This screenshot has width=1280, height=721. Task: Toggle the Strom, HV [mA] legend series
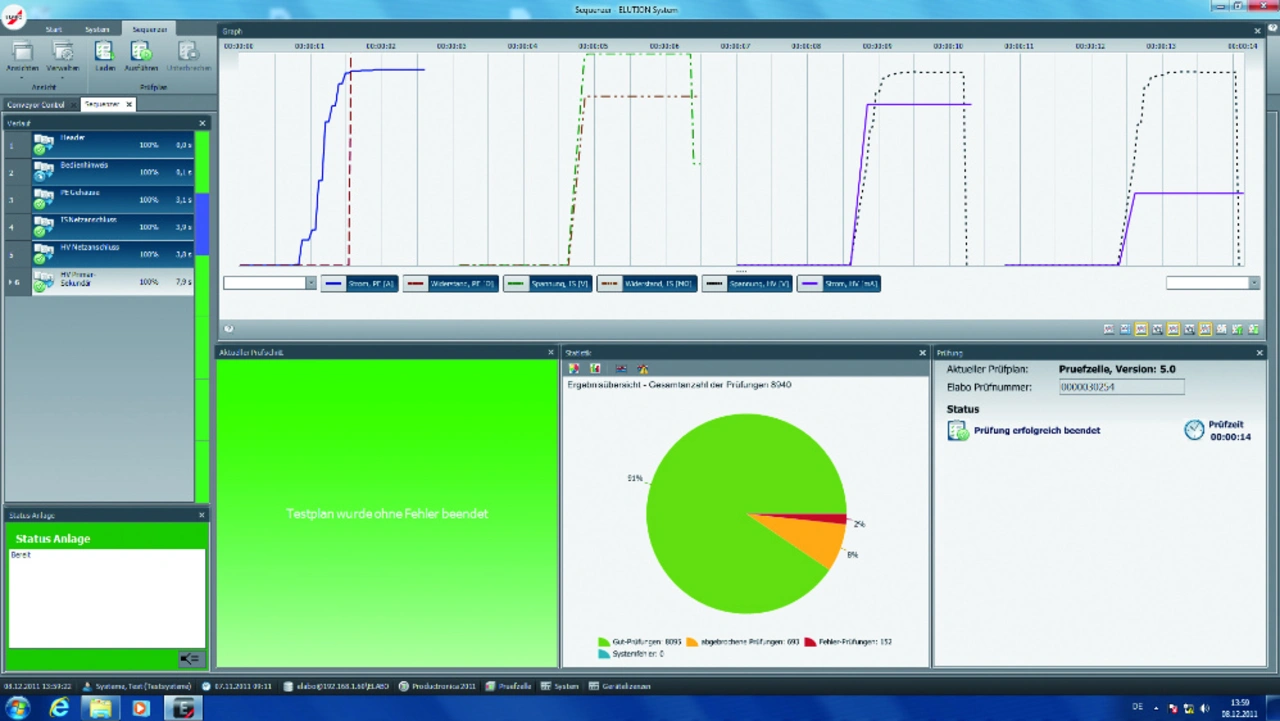coord(839,284)
